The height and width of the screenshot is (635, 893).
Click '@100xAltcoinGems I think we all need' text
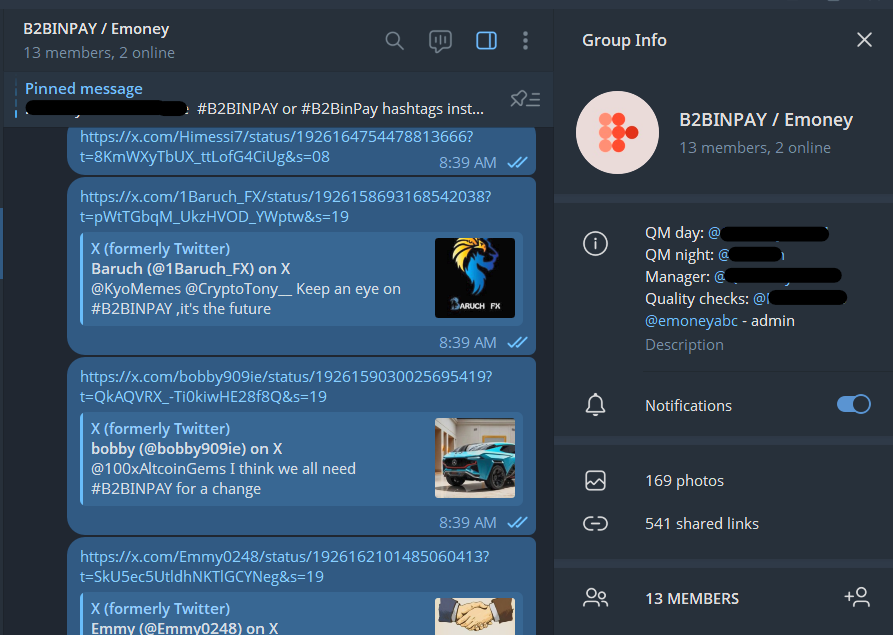point(223,469)
